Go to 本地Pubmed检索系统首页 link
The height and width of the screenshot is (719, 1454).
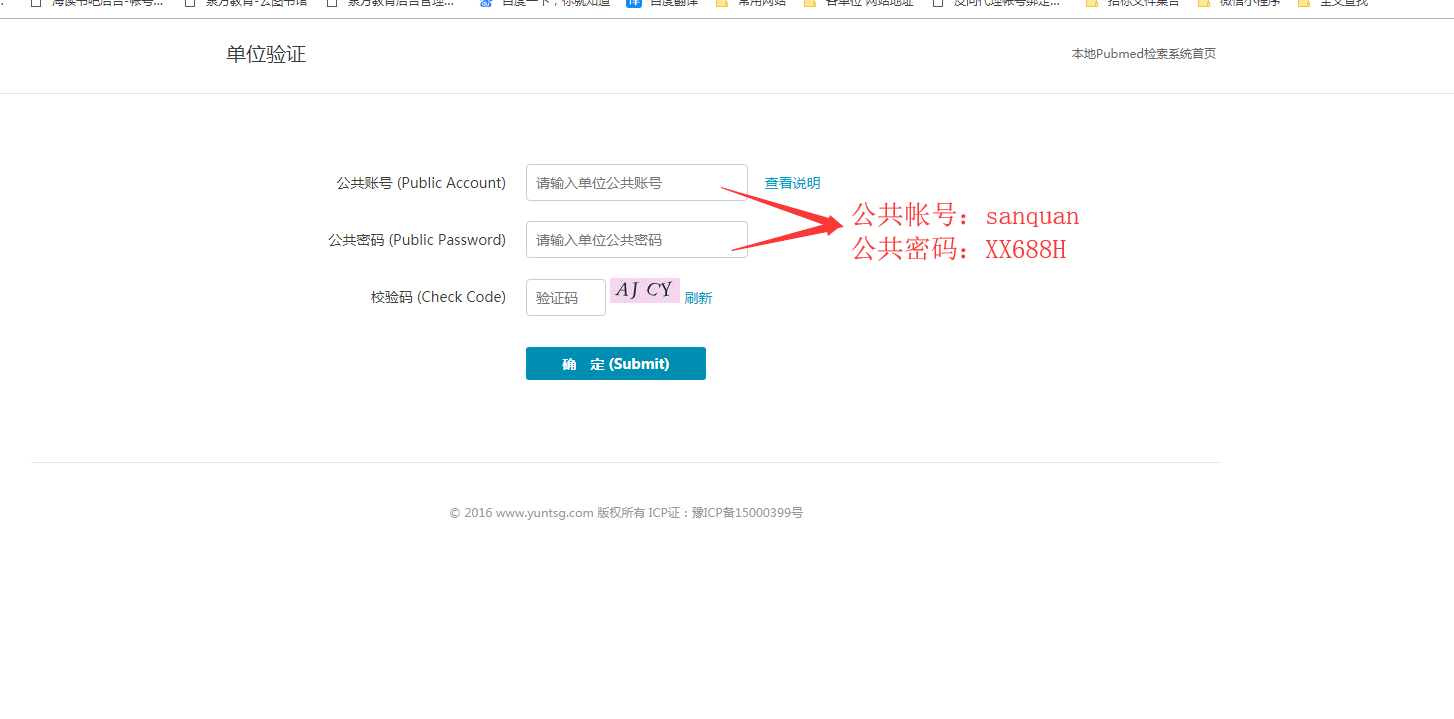point(1143,54)
